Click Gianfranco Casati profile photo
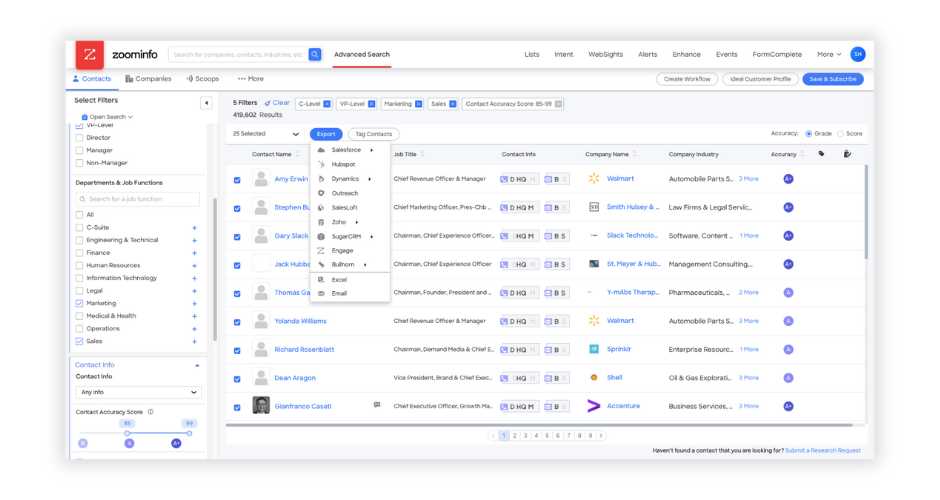The width and height of the screenshot is (940, 500). 261,405
